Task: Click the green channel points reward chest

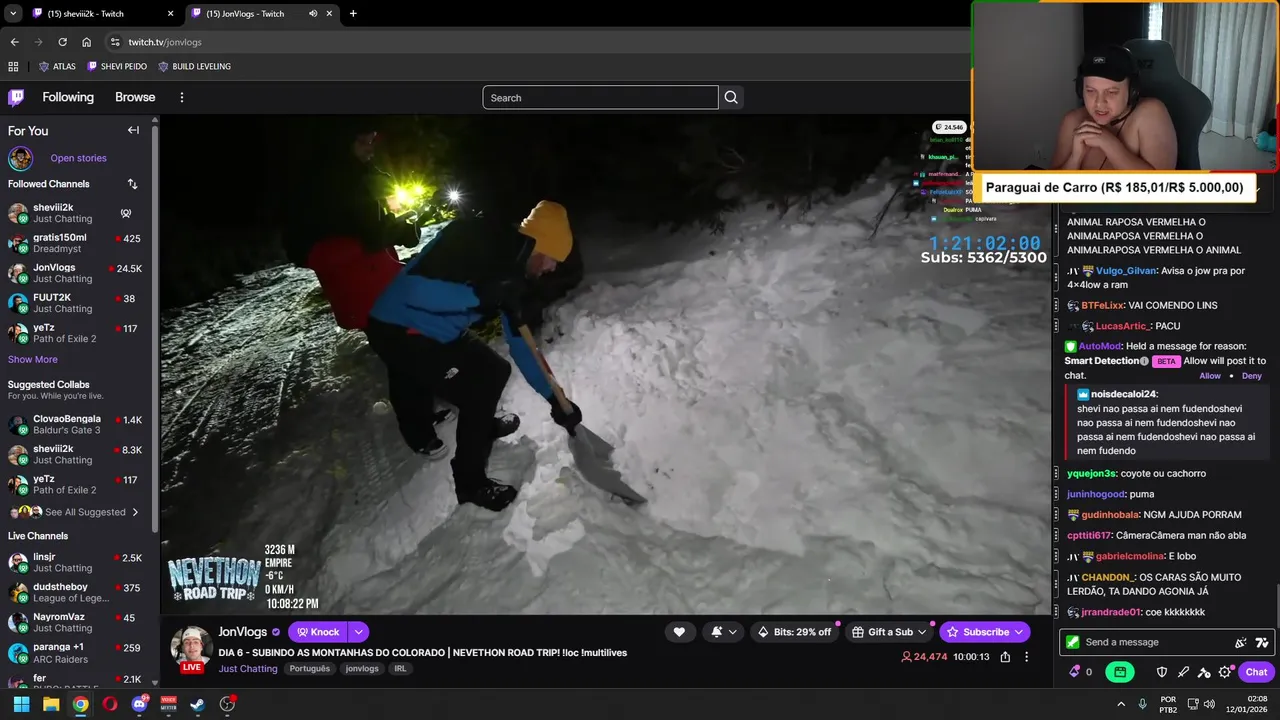Action: [x=1120, y=672]
